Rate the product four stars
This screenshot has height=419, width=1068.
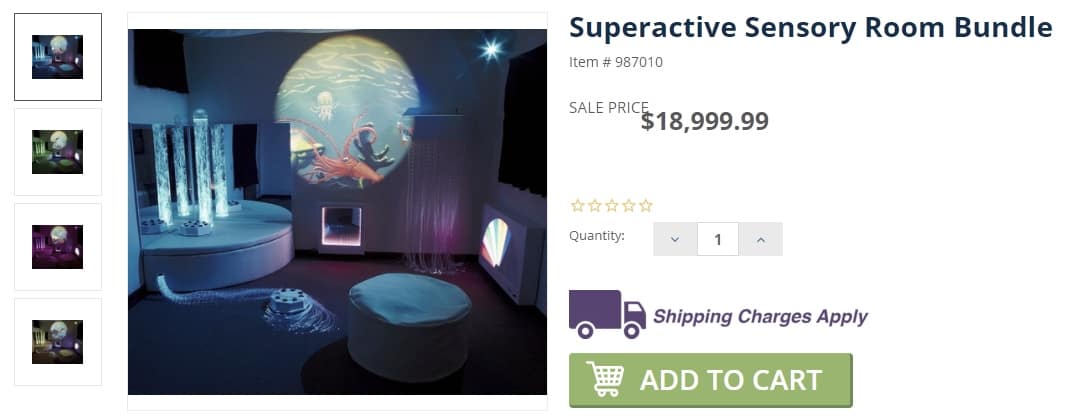pos(629,205)
